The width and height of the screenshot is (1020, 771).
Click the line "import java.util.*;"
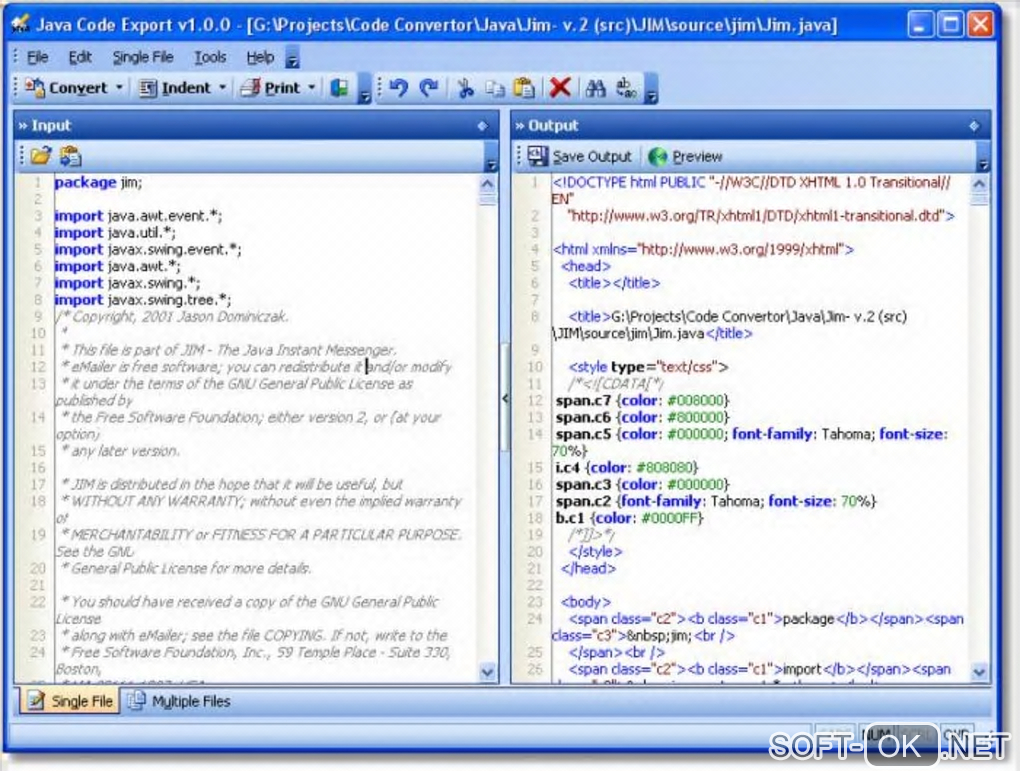click(114, 233)
